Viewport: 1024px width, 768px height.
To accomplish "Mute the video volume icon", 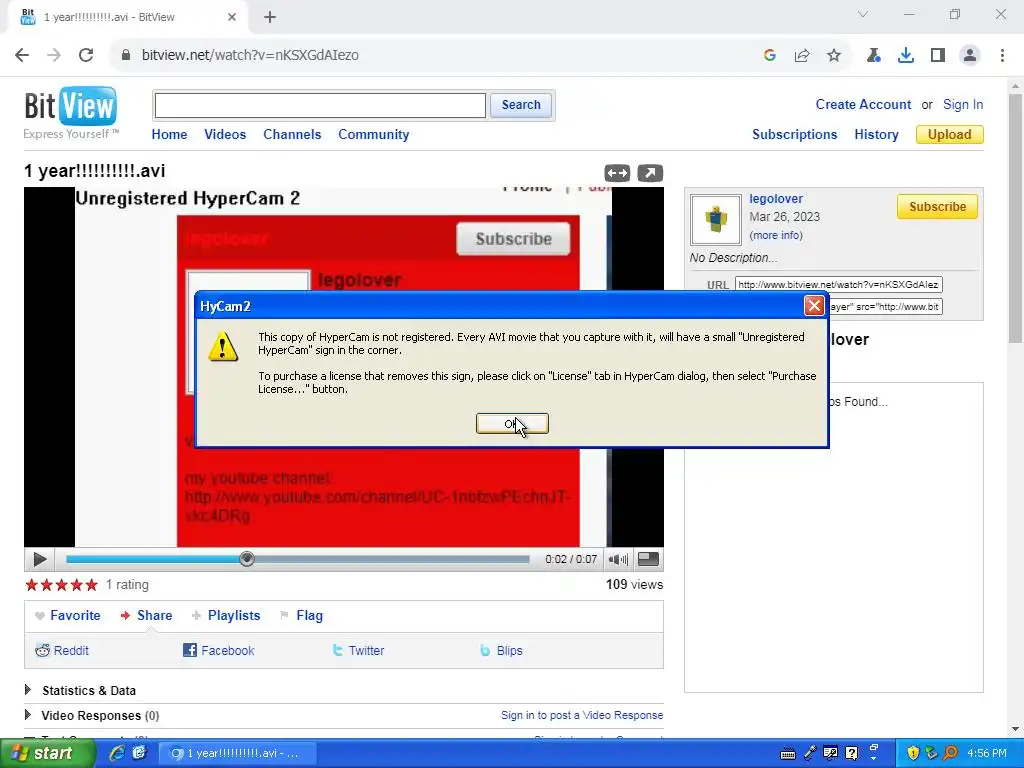I will (x=618, y=559).
